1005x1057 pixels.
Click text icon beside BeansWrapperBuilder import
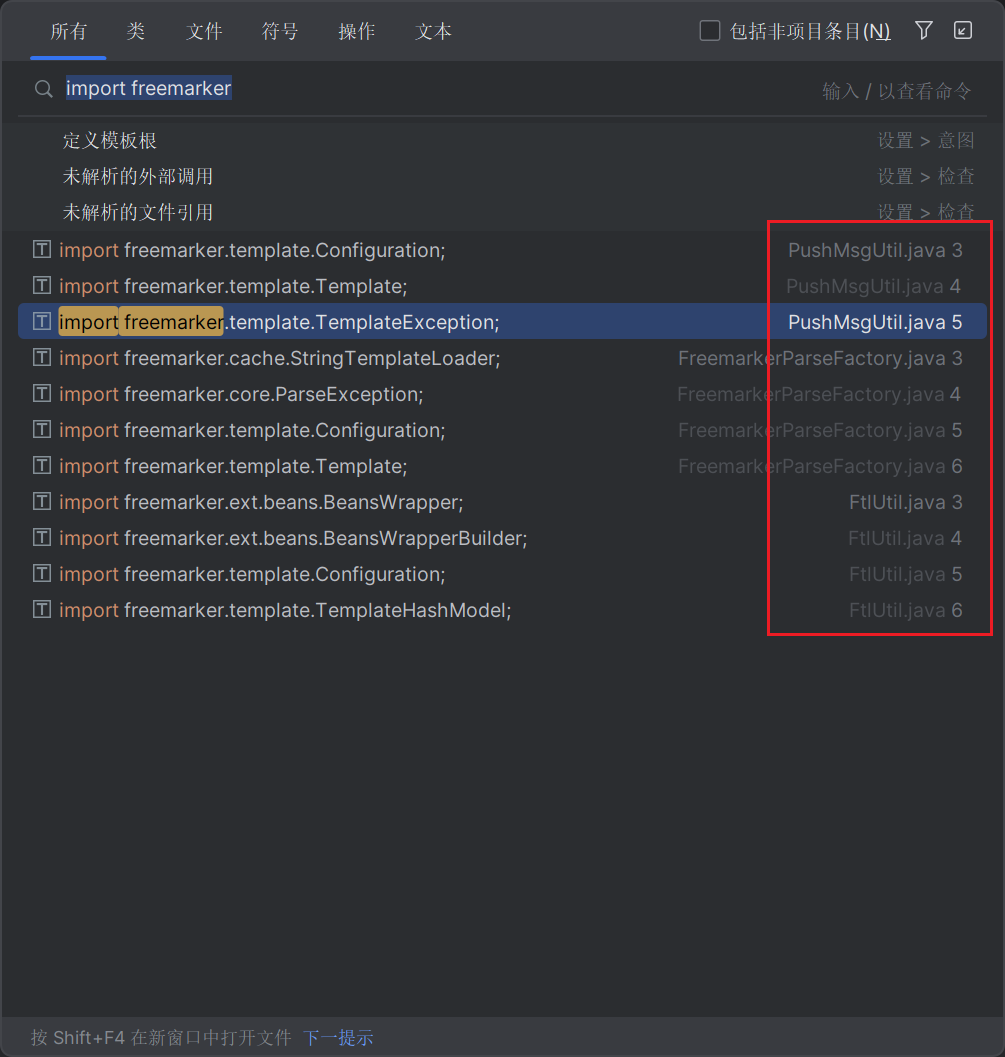pos(42,538)
